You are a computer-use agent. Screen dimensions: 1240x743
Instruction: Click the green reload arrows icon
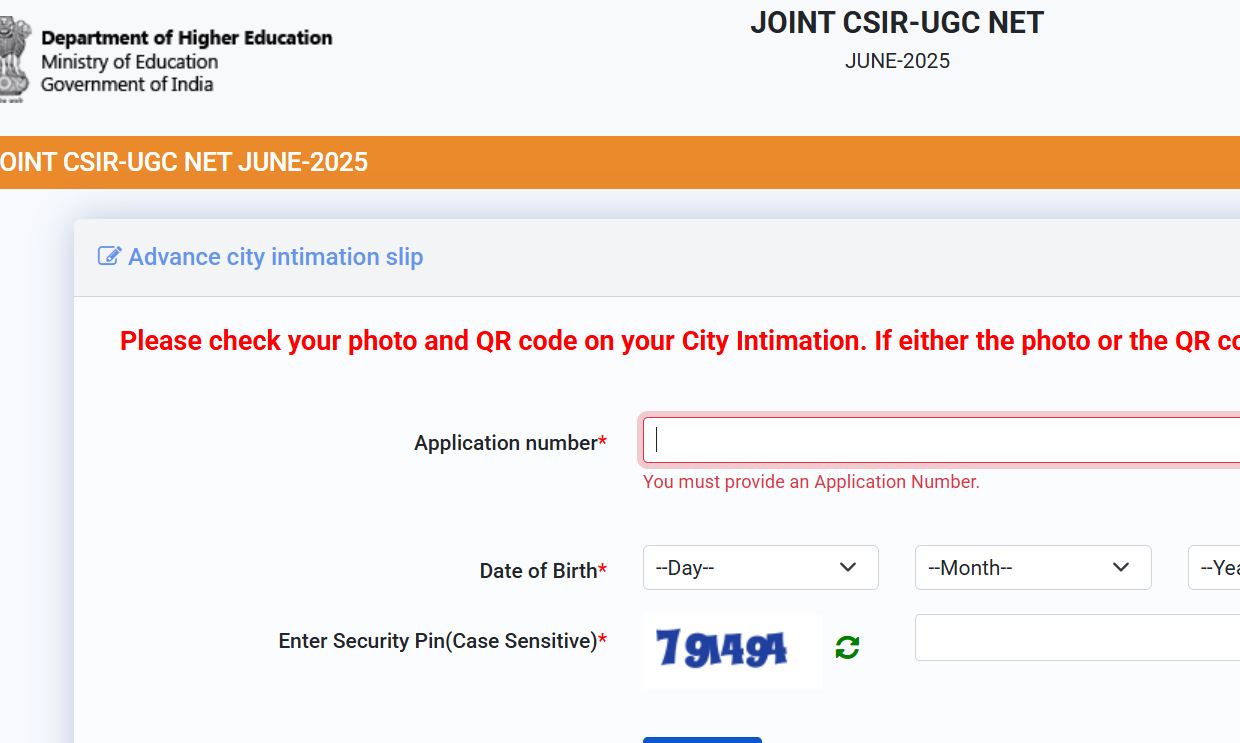846,646
